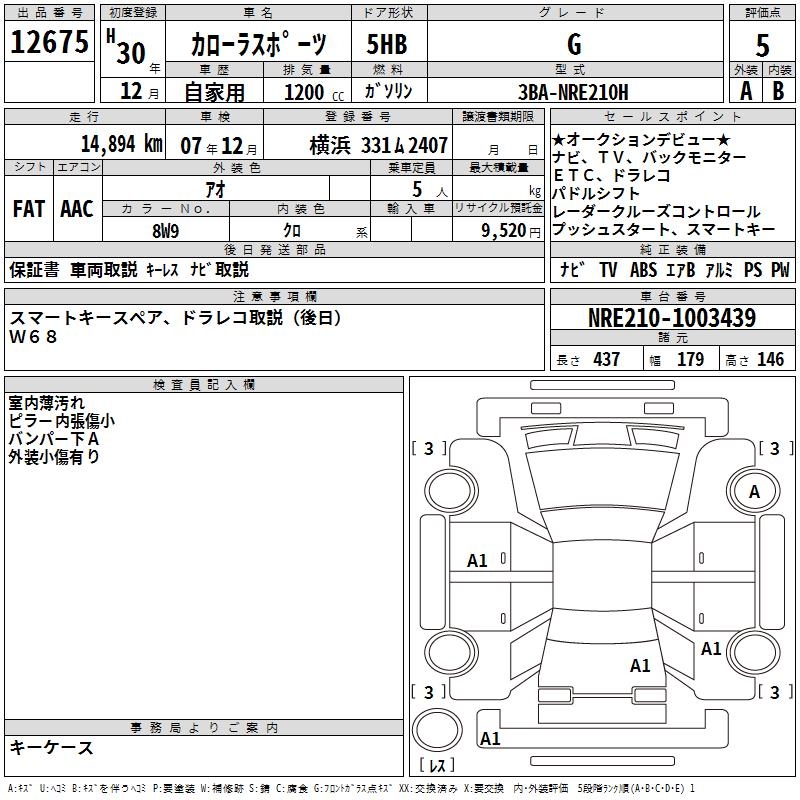Select shift type FAT
Image resolution: width=800 pixels, height=800 pixels.
[x=29, y=209]
